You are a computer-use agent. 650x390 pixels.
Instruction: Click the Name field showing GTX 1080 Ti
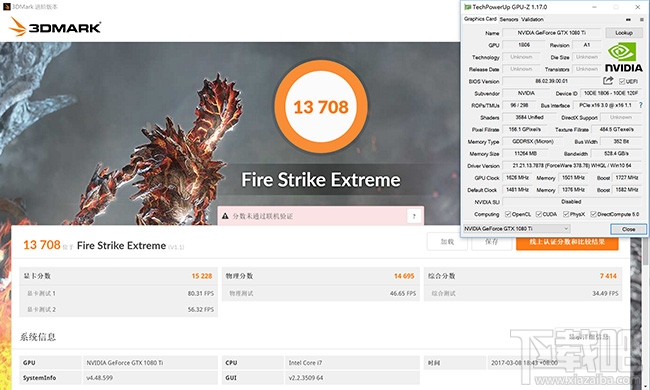tap(551, 33)
